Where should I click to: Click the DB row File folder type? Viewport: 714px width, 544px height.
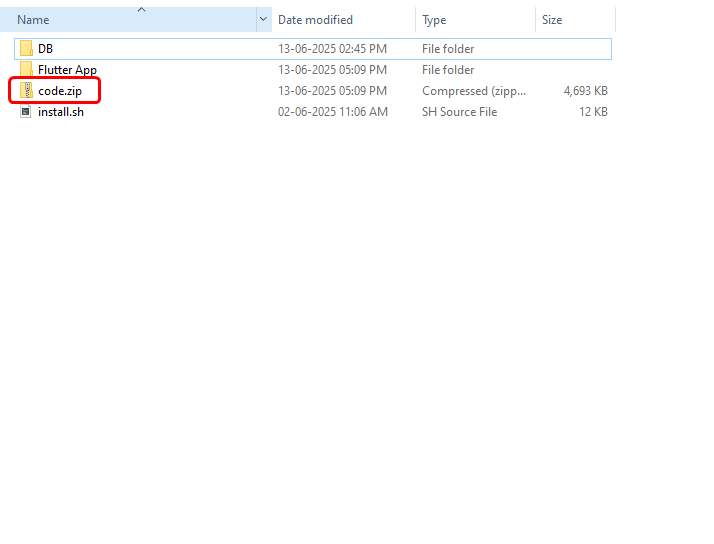tap(448, 49)
